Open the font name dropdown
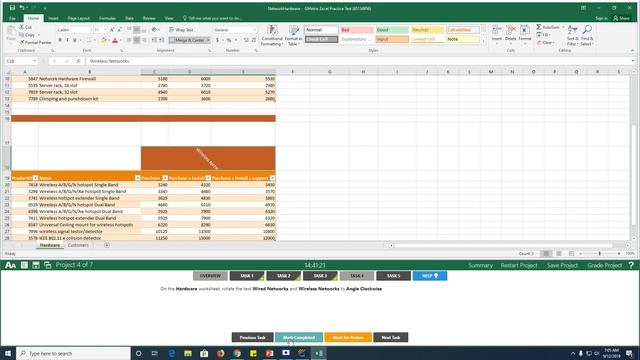Screen dimensions: 640x360 (91, 30)
